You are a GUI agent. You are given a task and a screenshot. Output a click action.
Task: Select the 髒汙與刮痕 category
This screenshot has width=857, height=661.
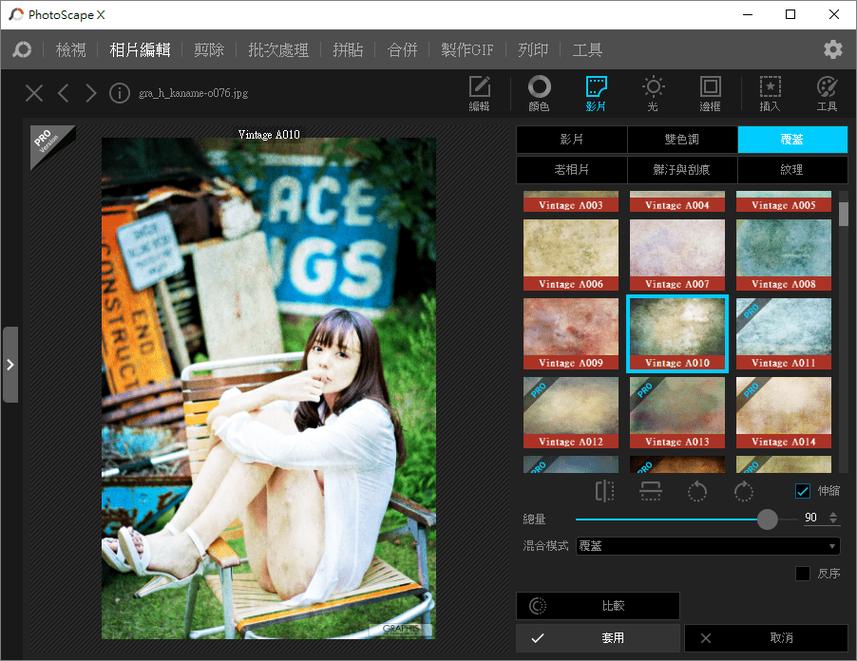[682, 169]
